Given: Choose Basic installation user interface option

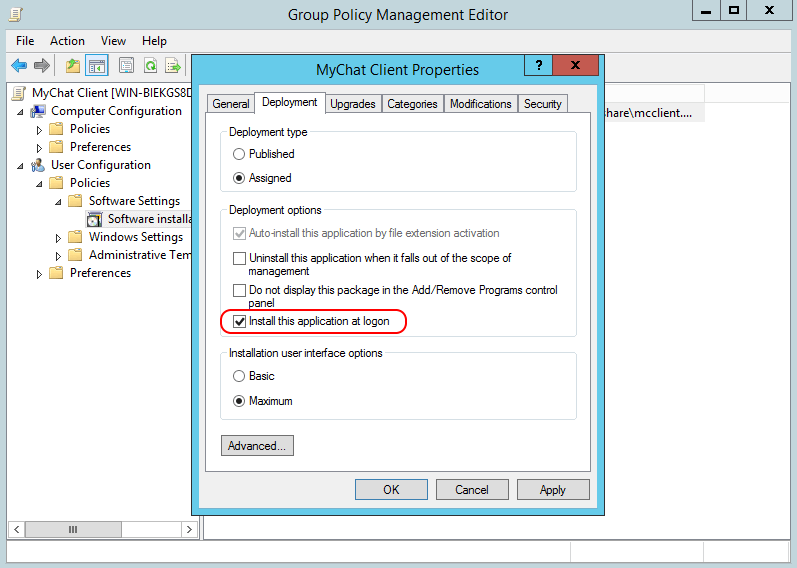Looking at the screenshot, I should pos(238,376).
